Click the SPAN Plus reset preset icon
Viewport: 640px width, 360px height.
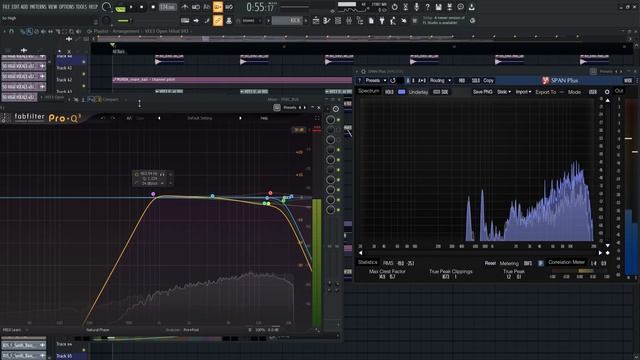click(x=393, y=80)
